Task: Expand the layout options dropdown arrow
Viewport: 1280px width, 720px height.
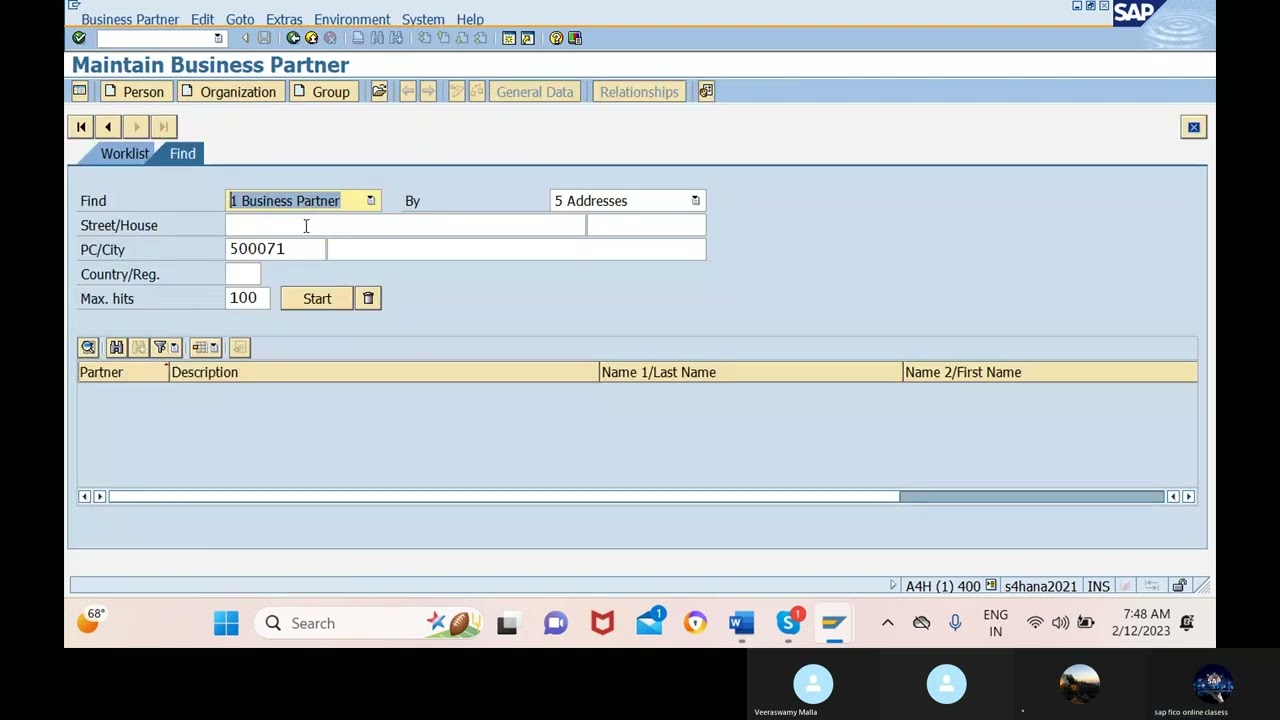Action: (214, 347)
